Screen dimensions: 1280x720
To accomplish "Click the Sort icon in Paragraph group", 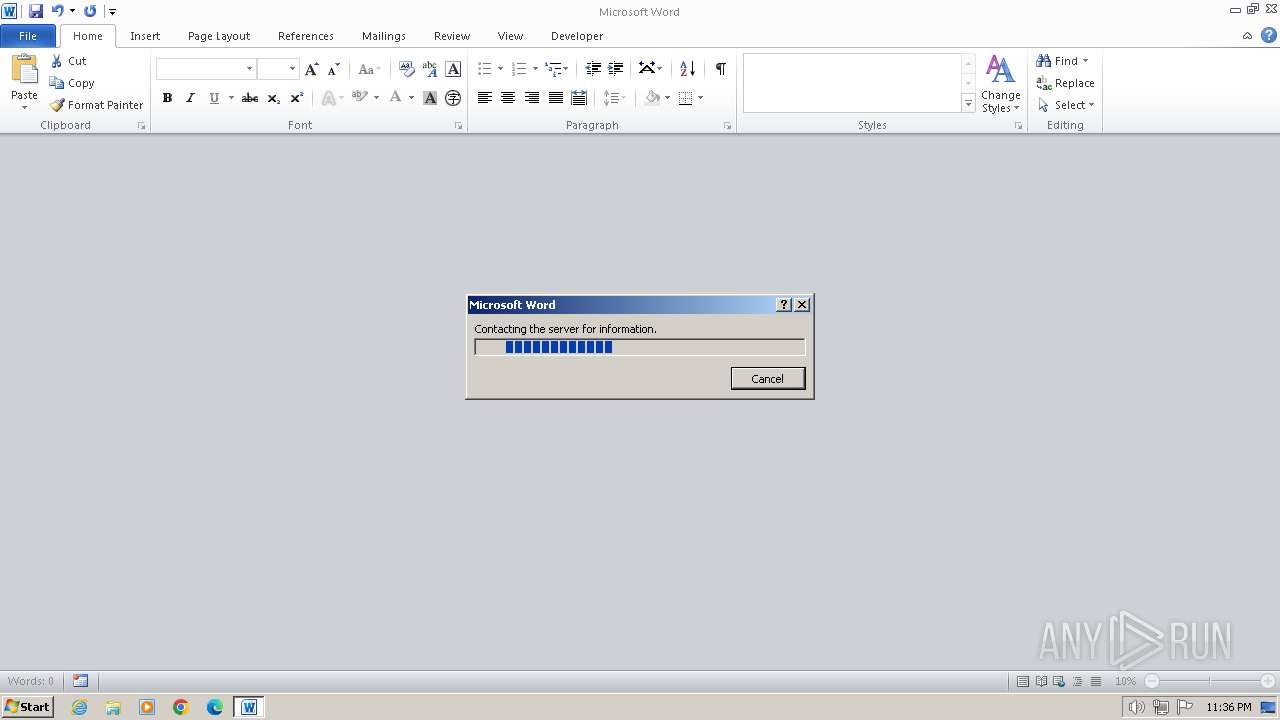I will 687,69.
